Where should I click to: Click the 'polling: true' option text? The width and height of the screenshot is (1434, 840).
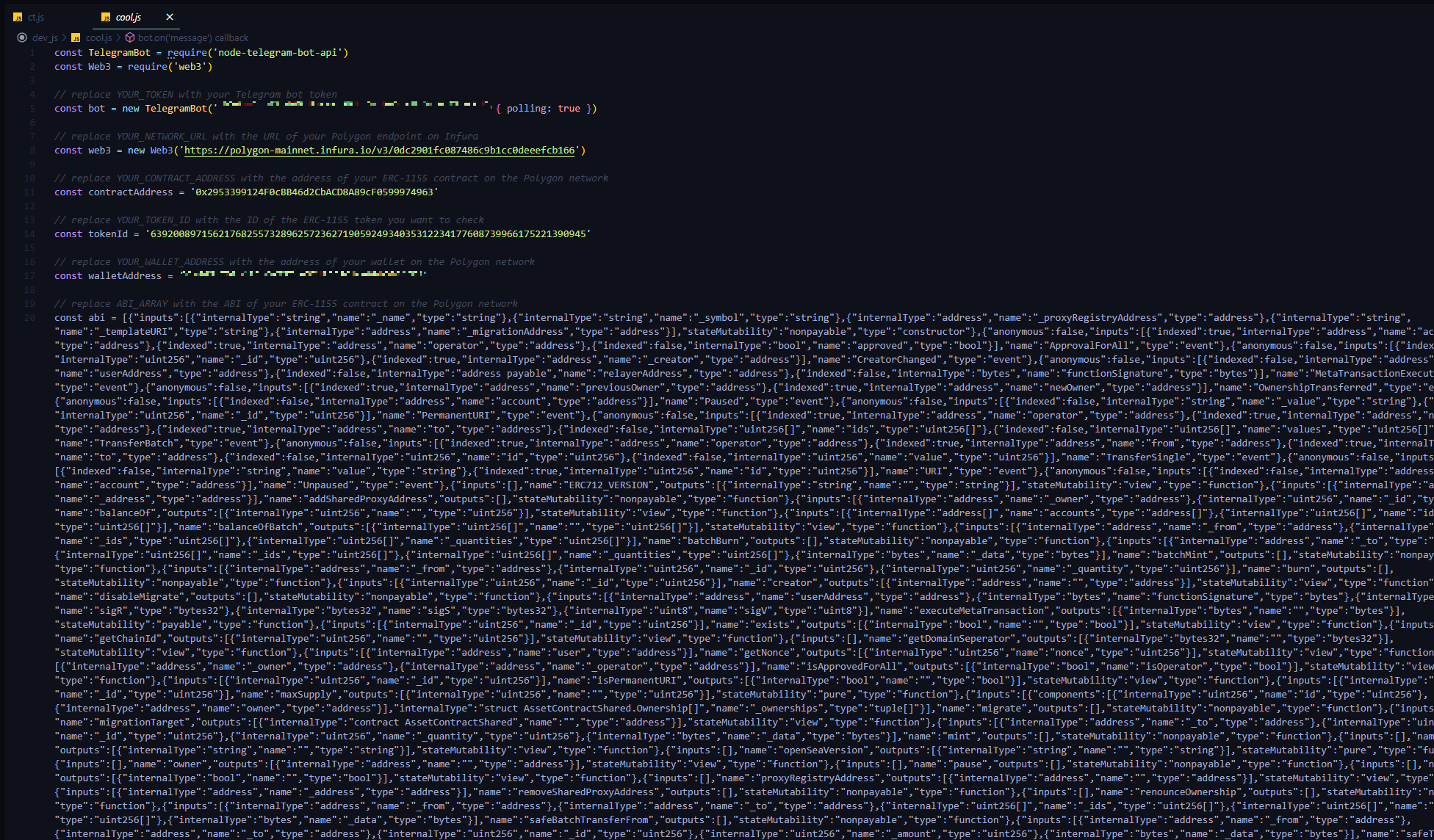coord(543,109)
